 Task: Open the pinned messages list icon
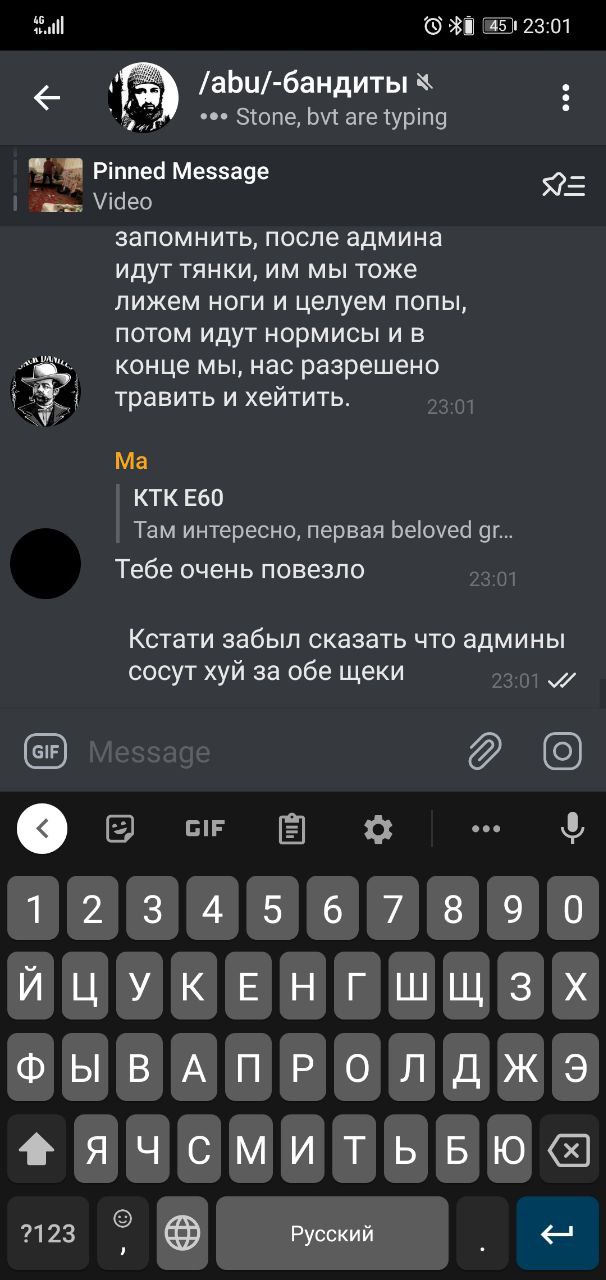[564, 185]
